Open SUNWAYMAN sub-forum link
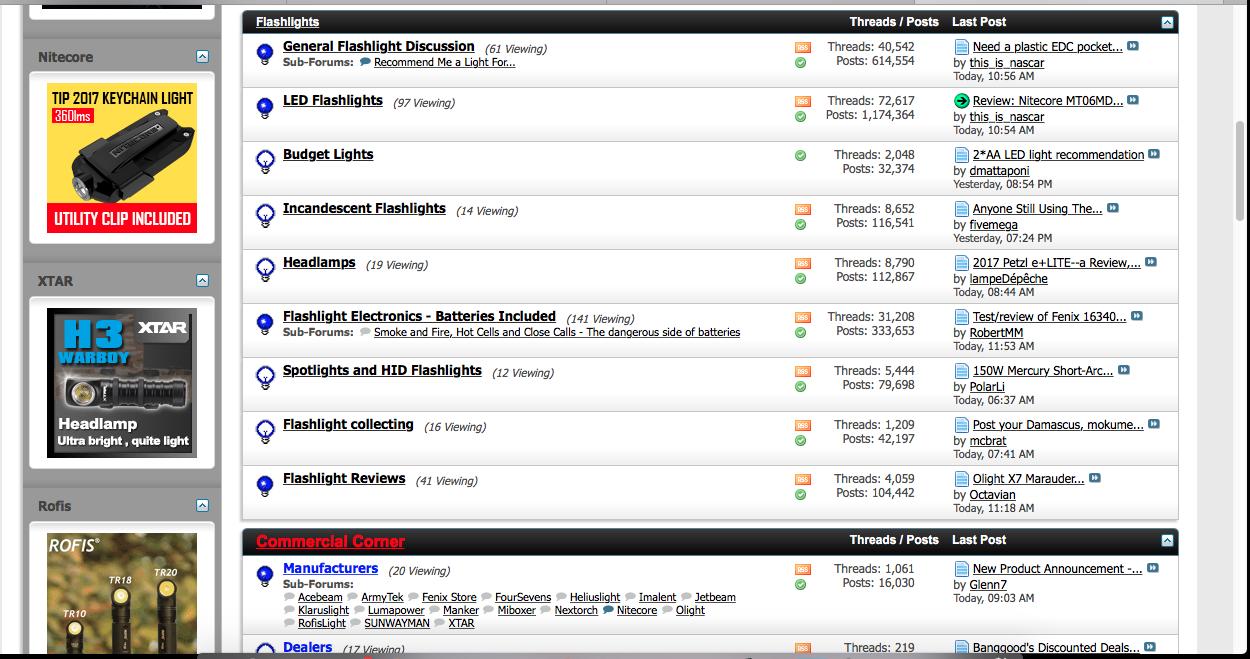Viewport: 1250px width, 659px height. click(x=397, y=623)
